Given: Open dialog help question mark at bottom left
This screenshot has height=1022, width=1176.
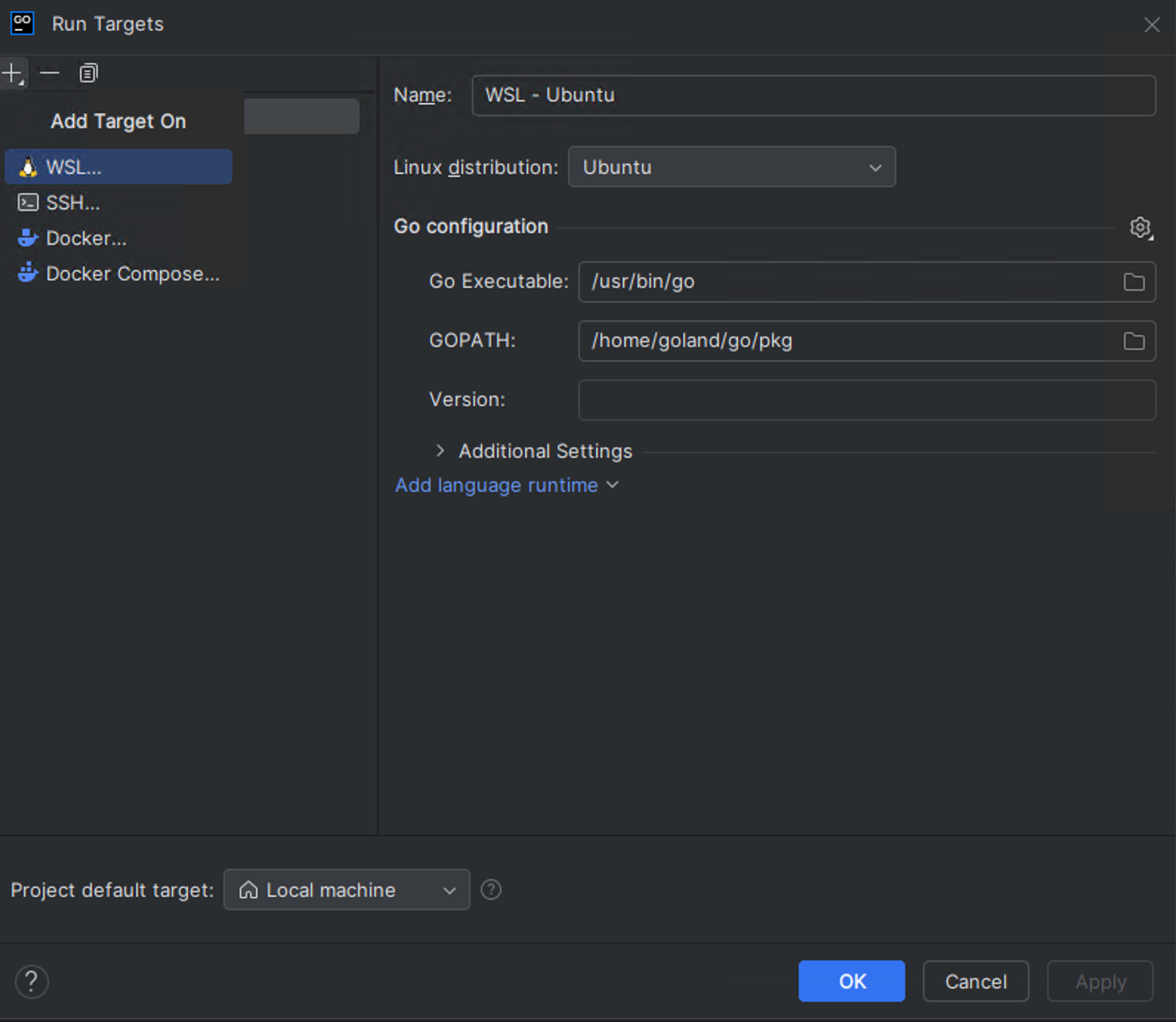Looking at the screenshot, I should pyautogui.click(x=31, y=982).
